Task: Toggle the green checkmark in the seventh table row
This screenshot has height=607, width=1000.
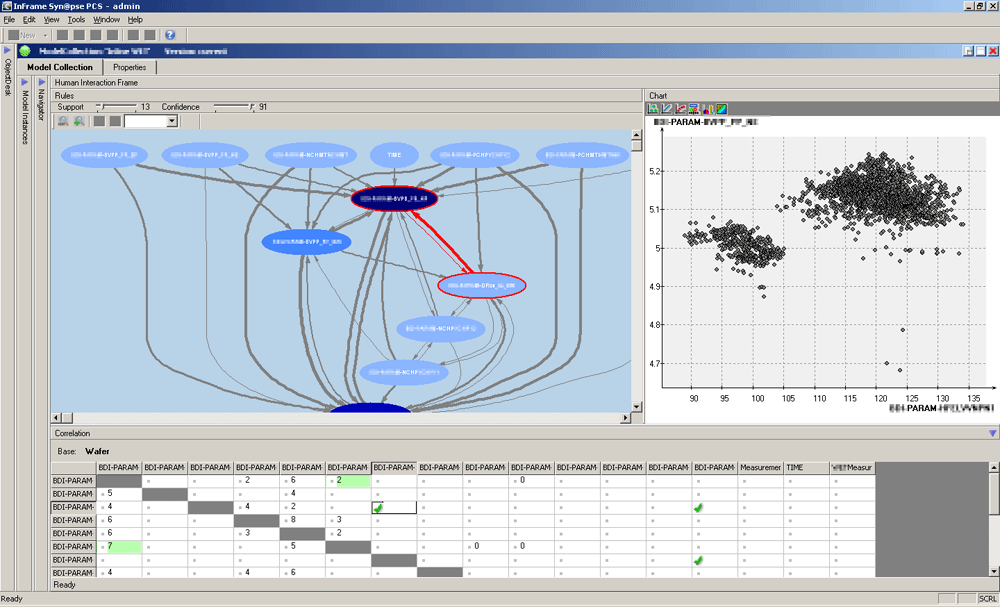Action: coord(699,560)
